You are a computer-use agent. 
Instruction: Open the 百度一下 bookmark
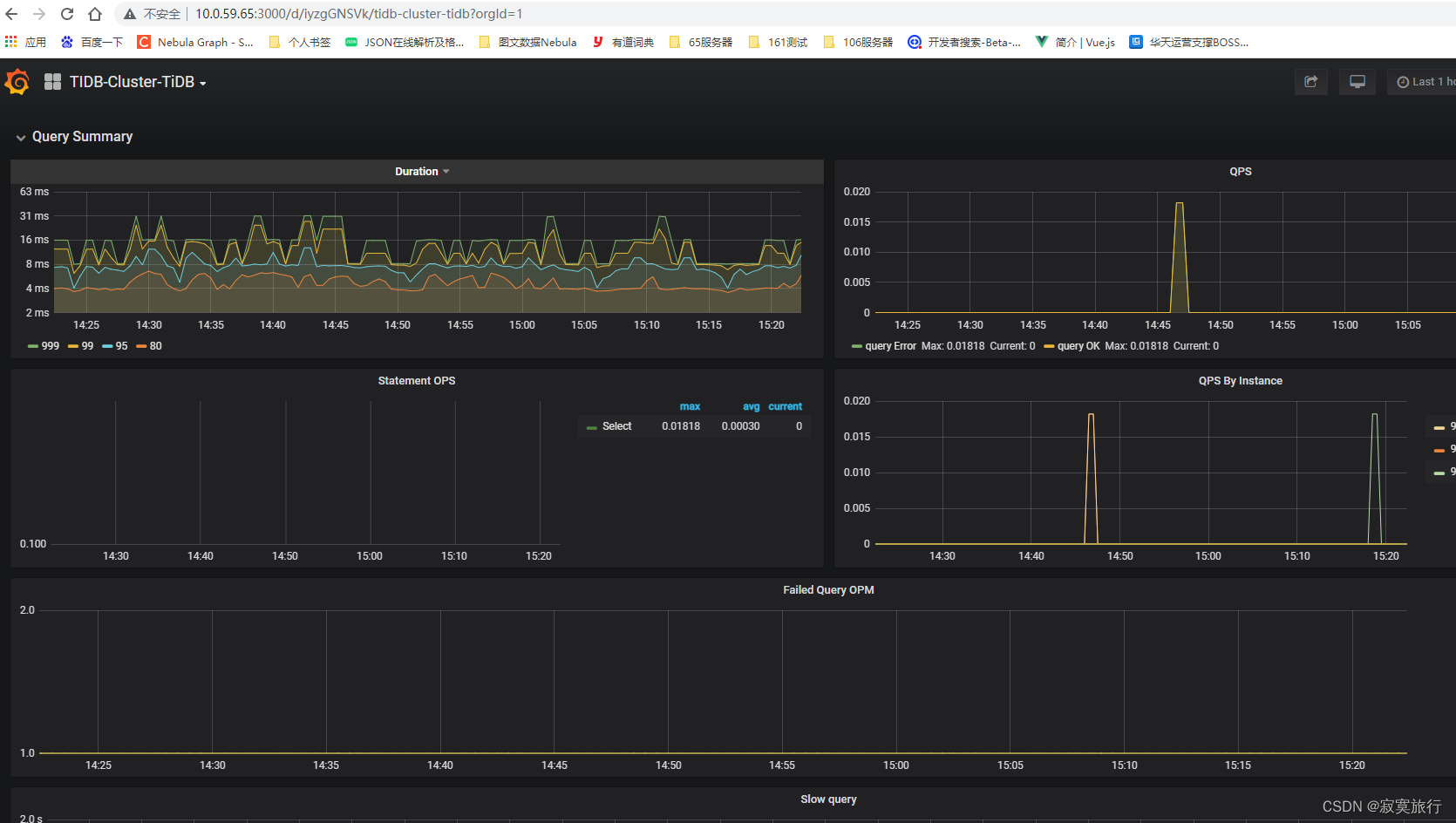click(92, 42)
